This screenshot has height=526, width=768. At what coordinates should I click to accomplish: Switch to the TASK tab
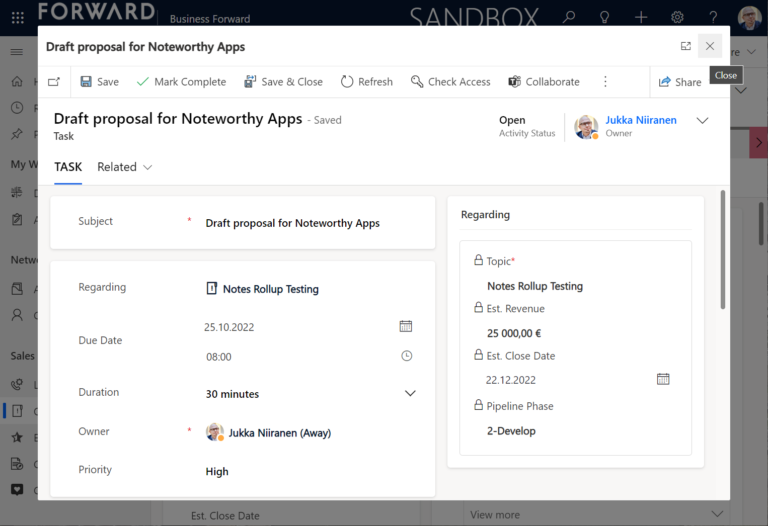tap(68, 167)
